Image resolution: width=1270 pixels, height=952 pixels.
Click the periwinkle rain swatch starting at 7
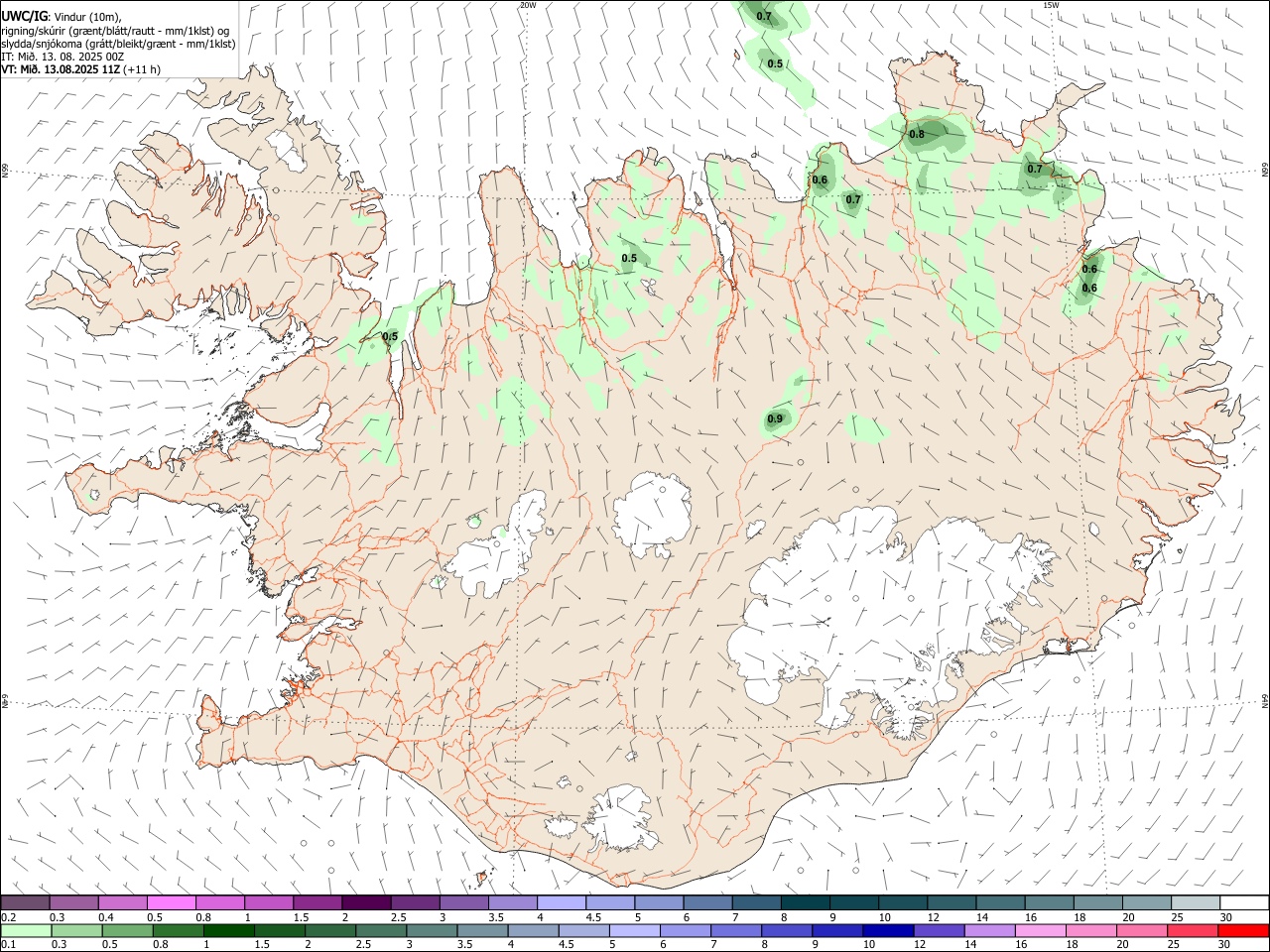click(734, 930)
